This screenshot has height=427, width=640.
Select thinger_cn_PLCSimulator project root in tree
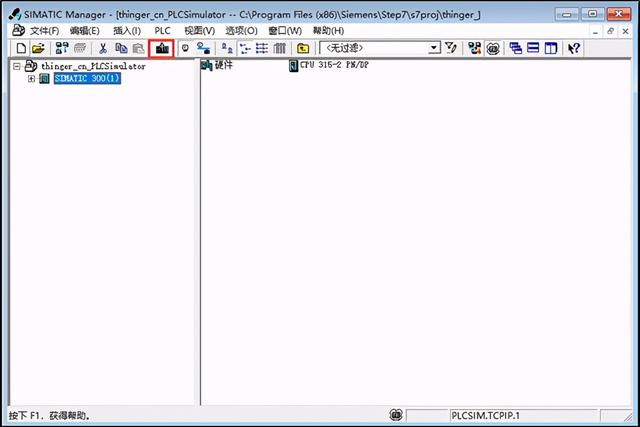(x=92, y=66)
